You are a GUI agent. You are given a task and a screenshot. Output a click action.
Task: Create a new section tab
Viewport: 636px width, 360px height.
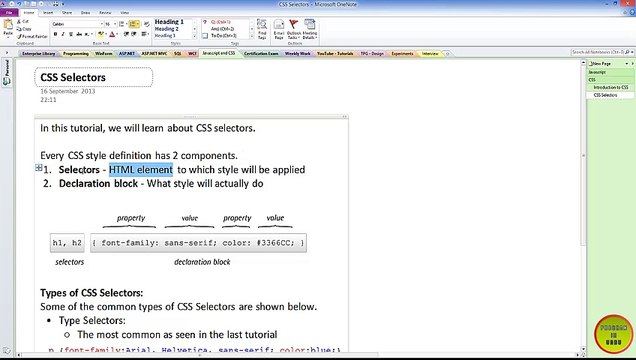[447, 54]
